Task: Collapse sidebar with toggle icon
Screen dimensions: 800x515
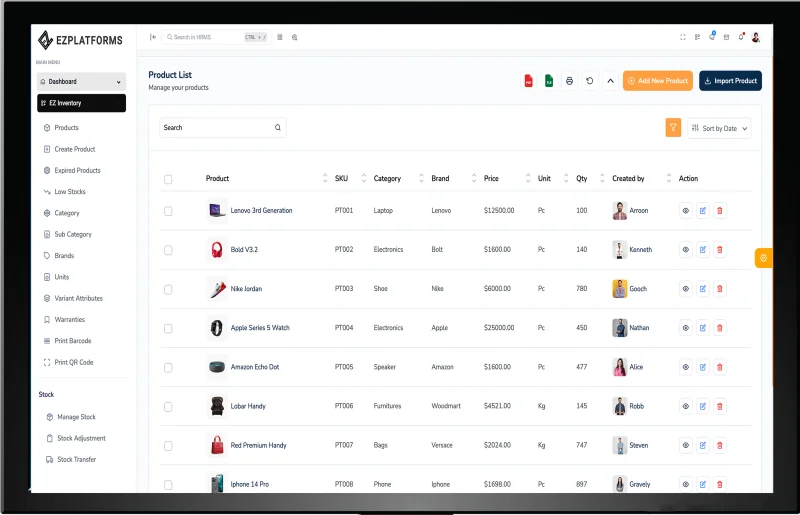Action: 153,37
